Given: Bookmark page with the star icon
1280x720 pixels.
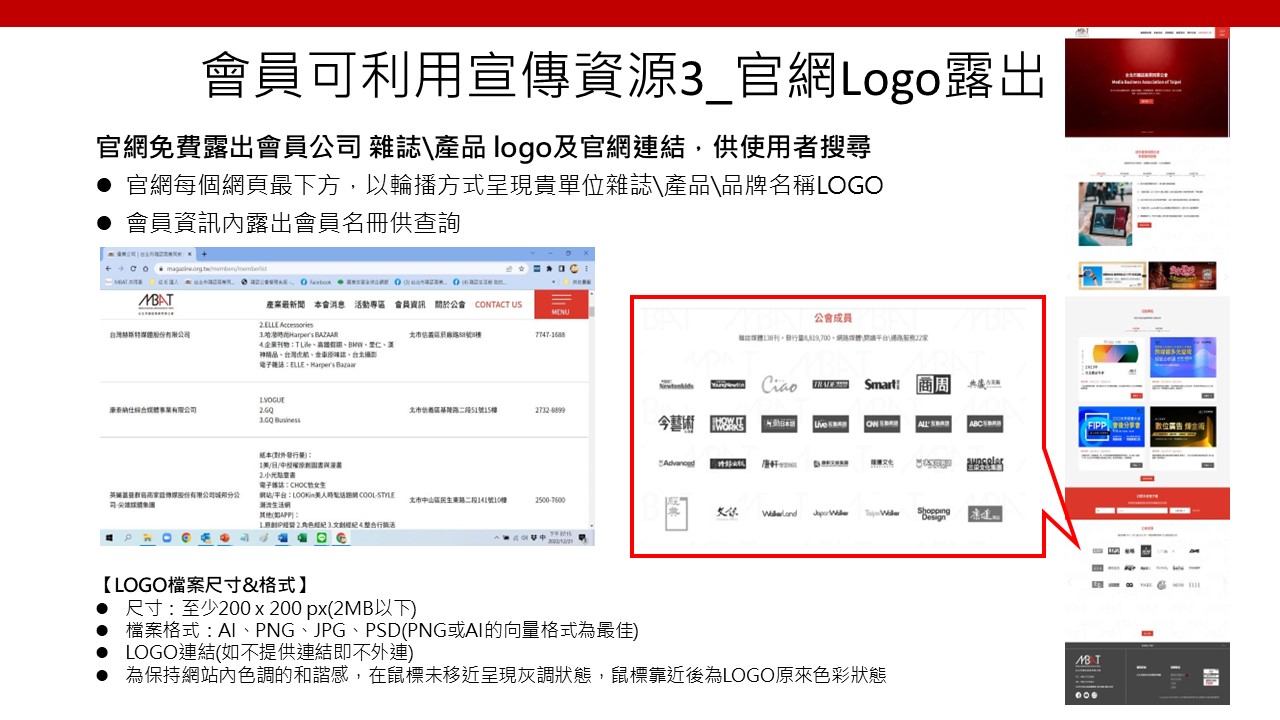Looking at the screenshot, I should tap(521, 268).
